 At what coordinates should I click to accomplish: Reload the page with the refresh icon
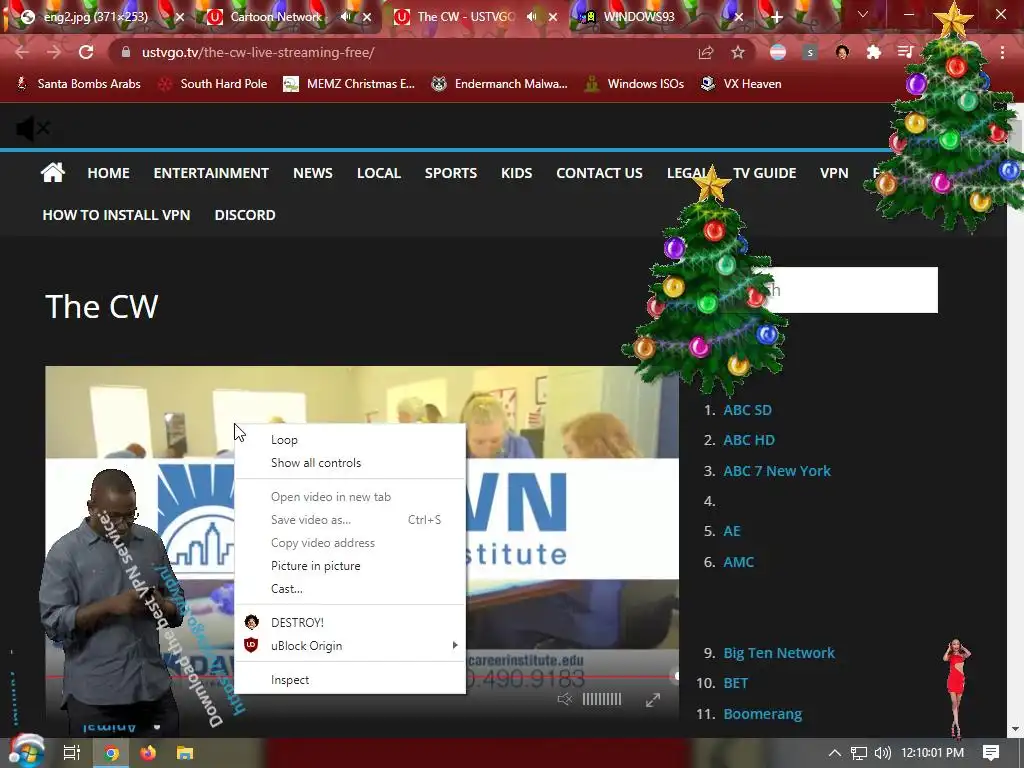pyautogui.click(x=86, y=52)
